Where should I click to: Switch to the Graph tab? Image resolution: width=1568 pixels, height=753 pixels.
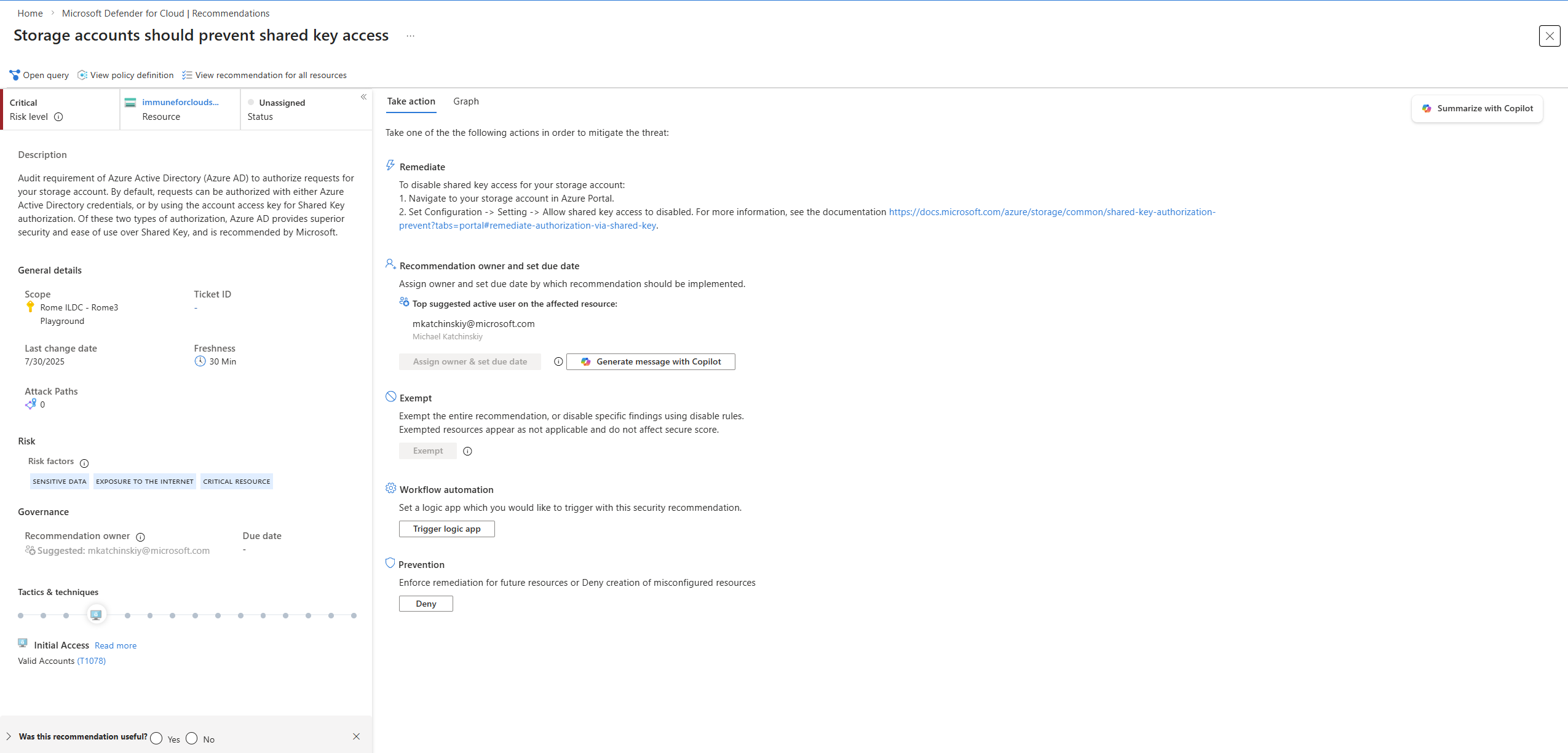coord(465,101)
